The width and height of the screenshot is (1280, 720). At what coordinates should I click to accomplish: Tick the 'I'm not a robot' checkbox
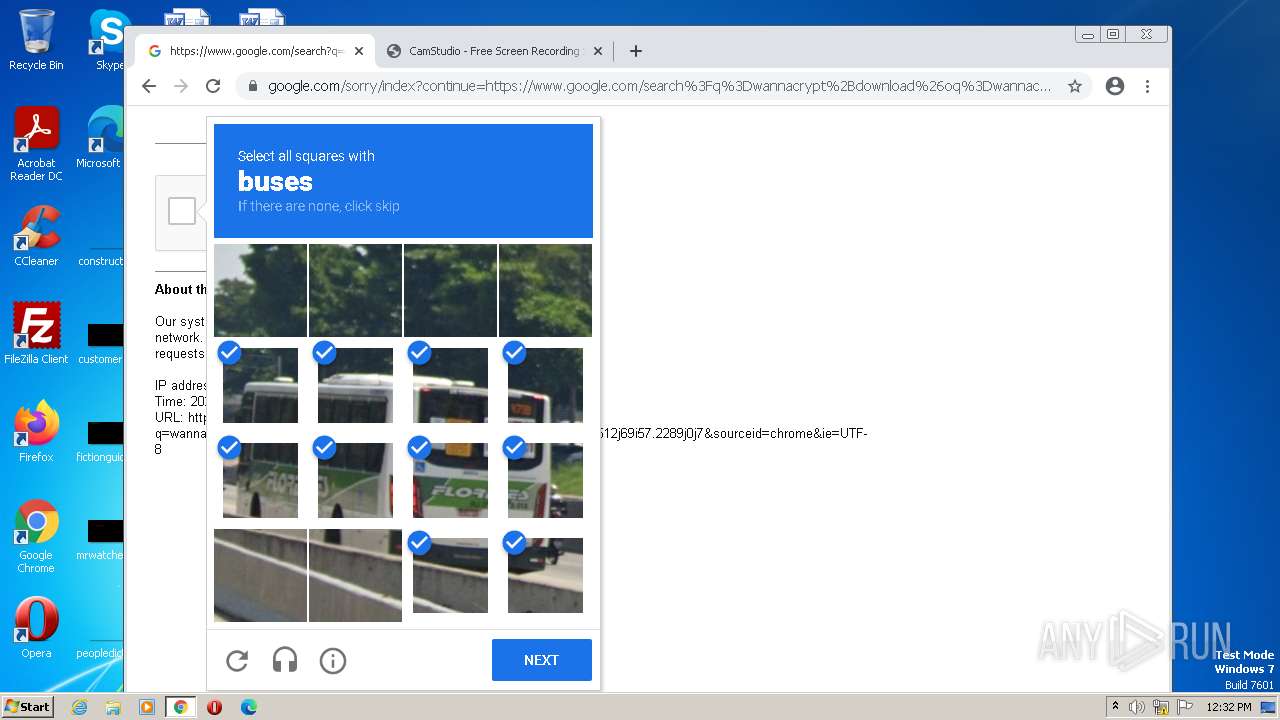(182, 211)
